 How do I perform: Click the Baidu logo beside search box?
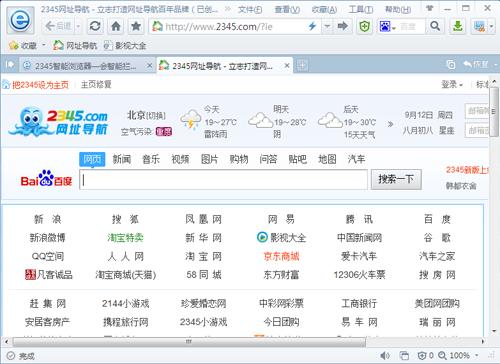pos(46,179)
